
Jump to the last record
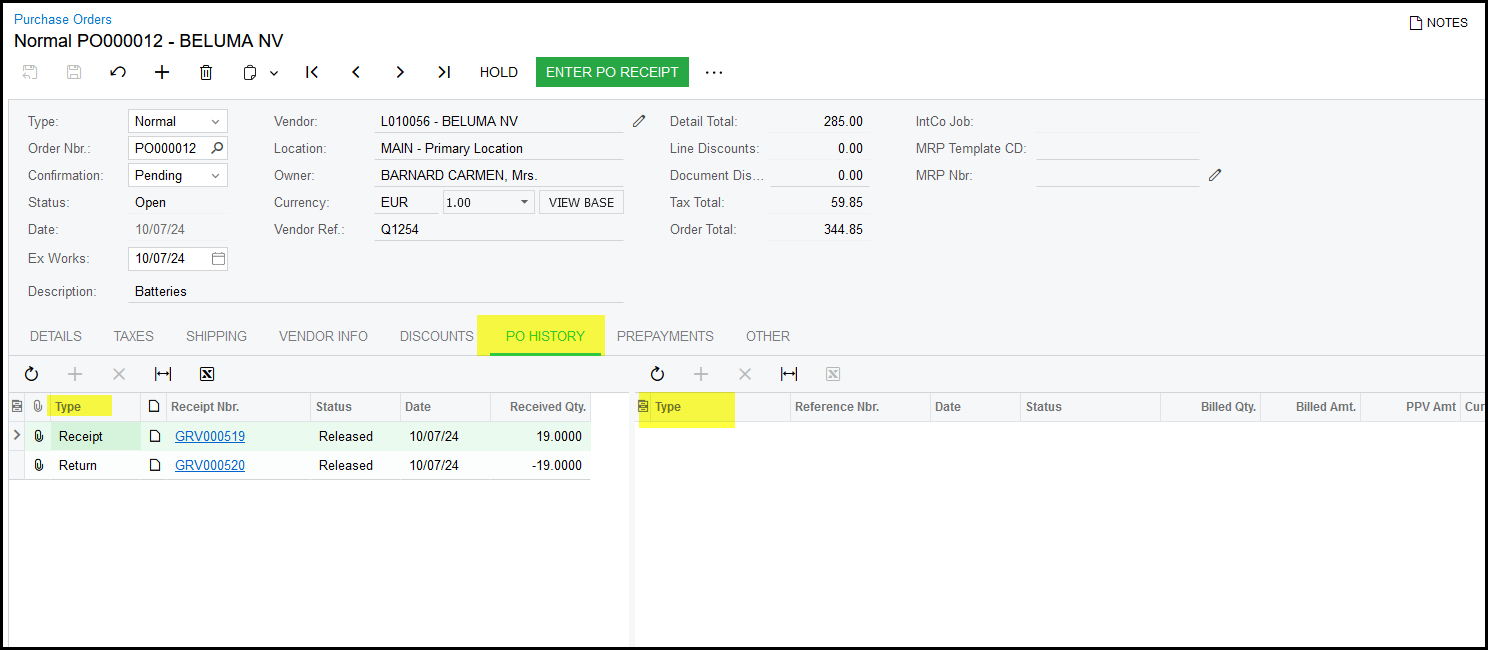444,72
